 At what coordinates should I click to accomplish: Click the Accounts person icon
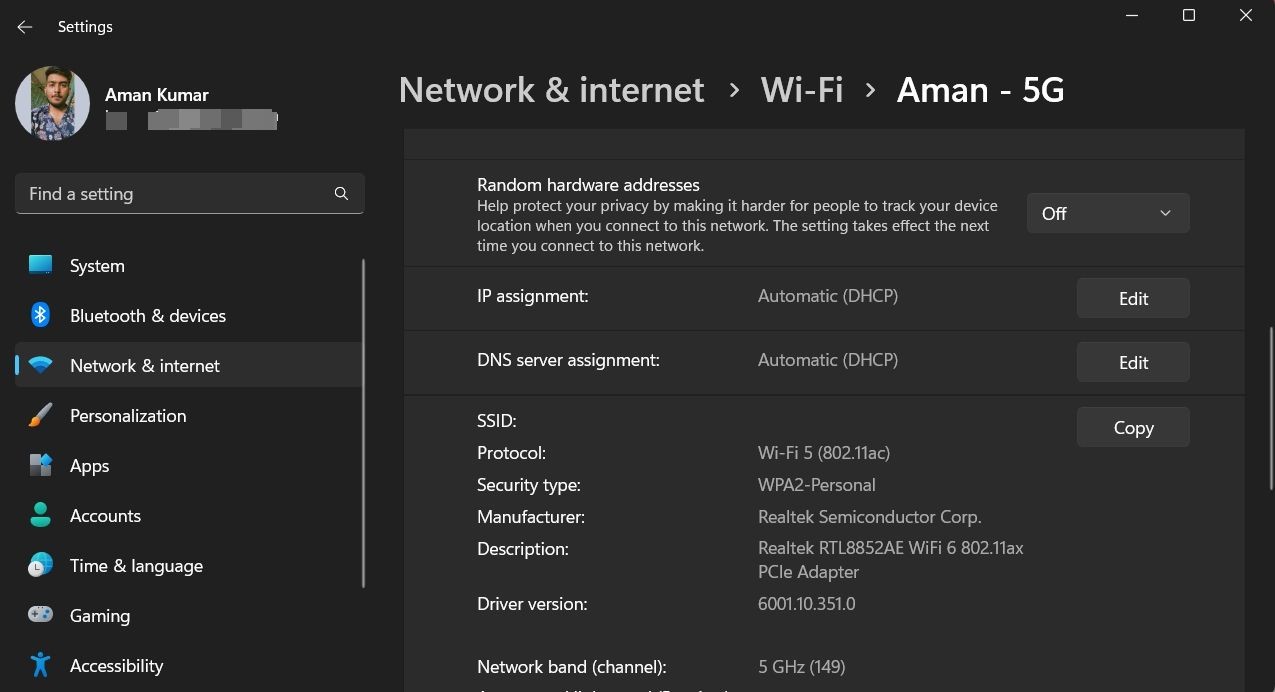[x=40, y=515]
